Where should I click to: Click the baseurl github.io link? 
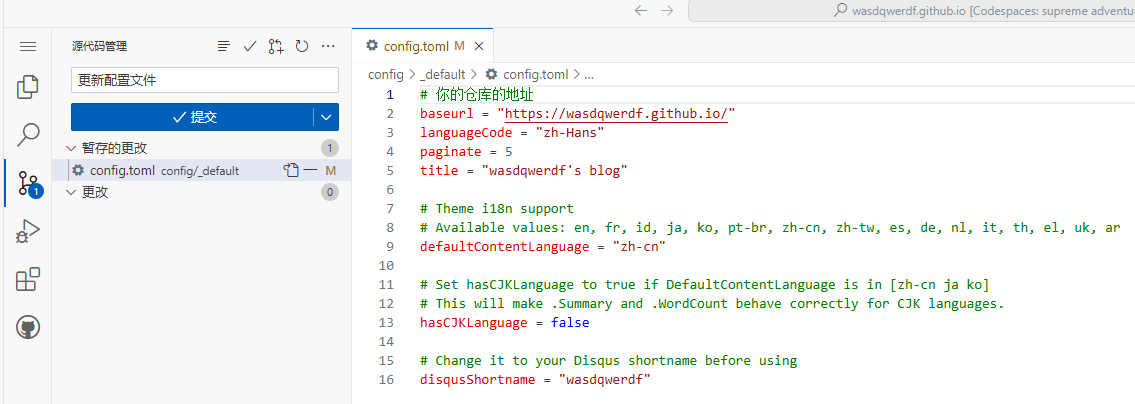coord(616,114)
